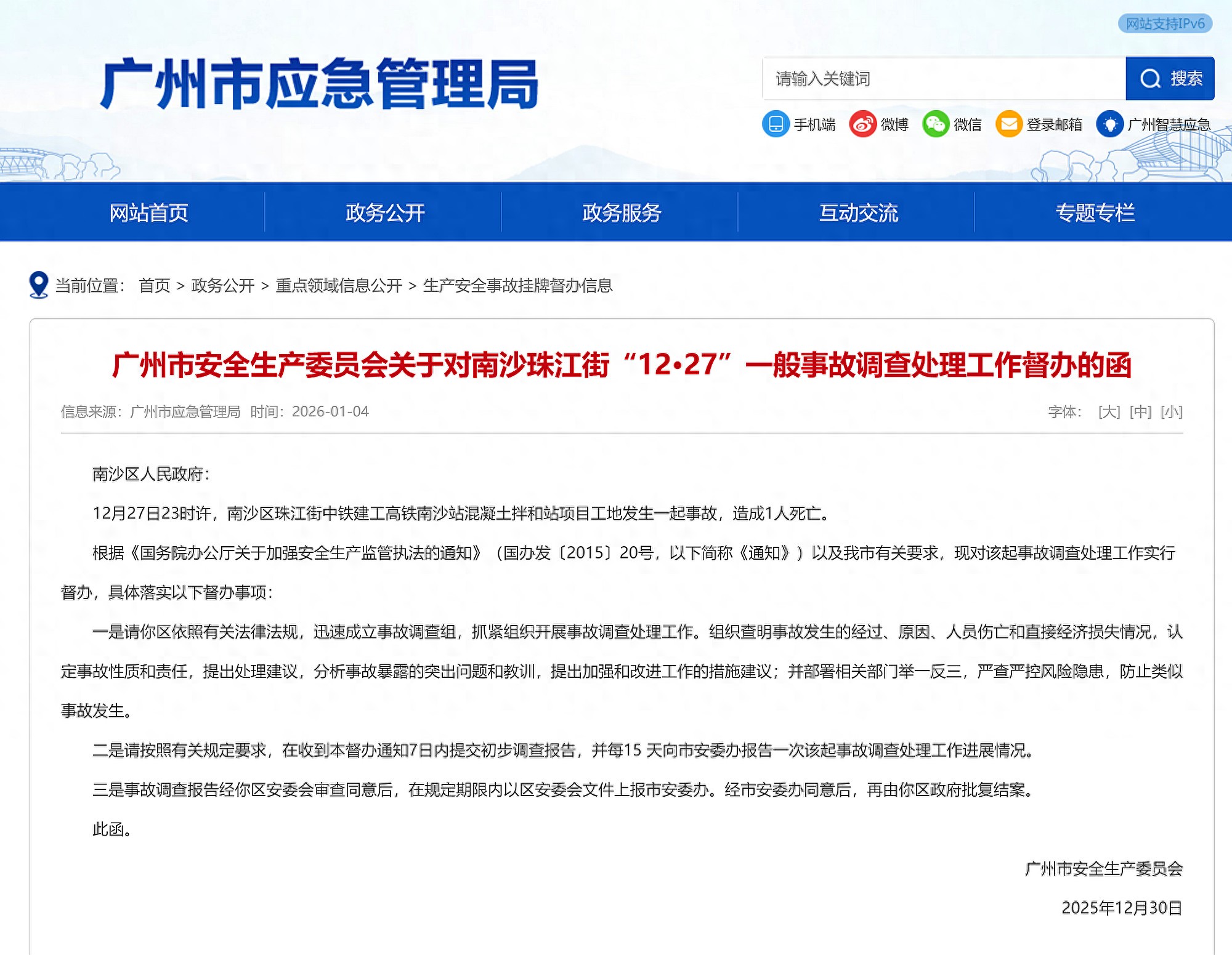
Task: Open the 网站首页 navigation tab
Action: tap(148, 212)
